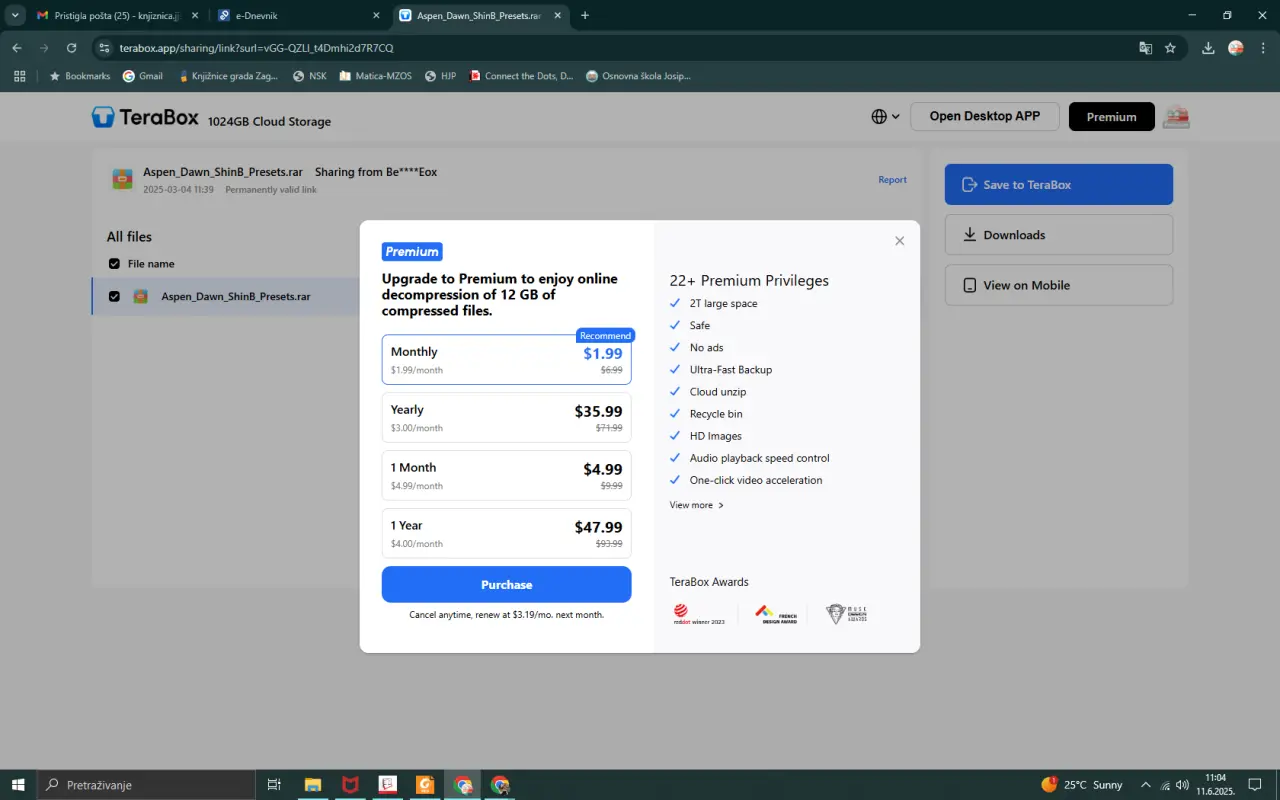Image resolution: width=1280 pixels, height=800 pixels.
Task: Click the site information icon in address bar
Action: click(104, 48)
